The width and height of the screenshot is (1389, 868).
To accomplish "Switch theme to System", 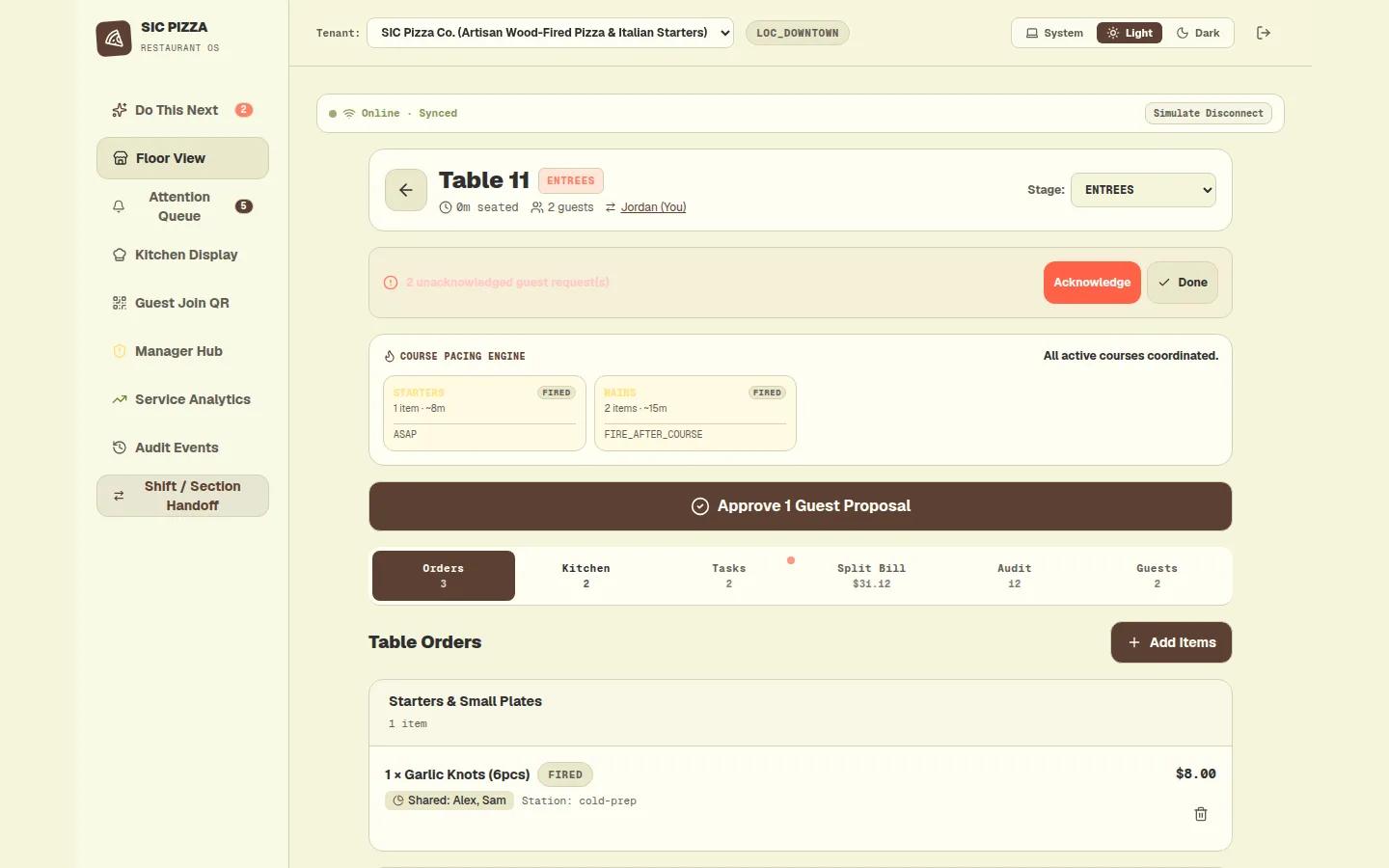I will pyautogui.click(x=1054, y=33).
